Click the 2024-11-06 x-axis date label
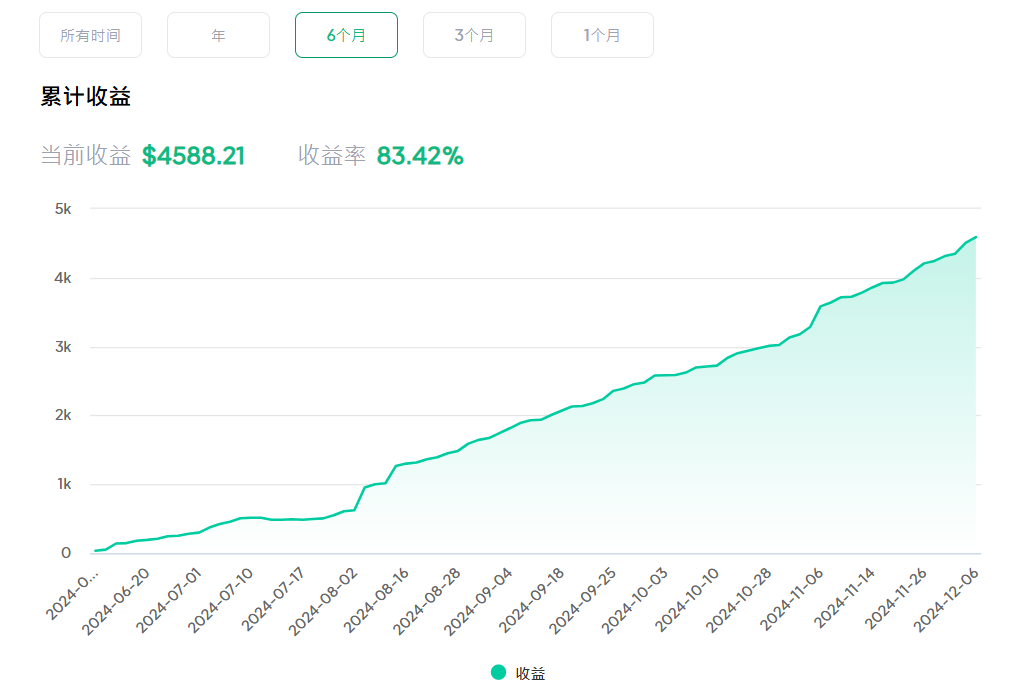The width and height of the screenshot is (1018, 690). (791, 601)
